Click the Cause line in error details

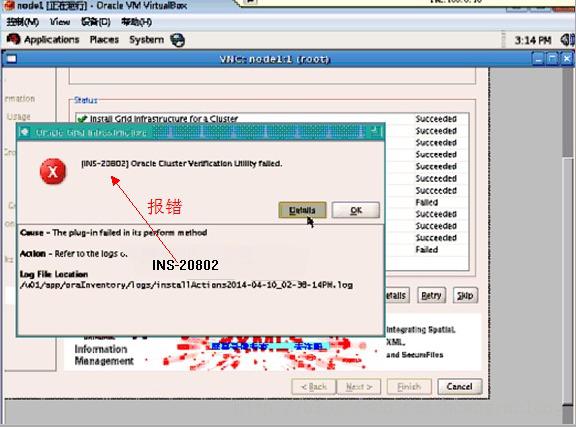(114, 233)
